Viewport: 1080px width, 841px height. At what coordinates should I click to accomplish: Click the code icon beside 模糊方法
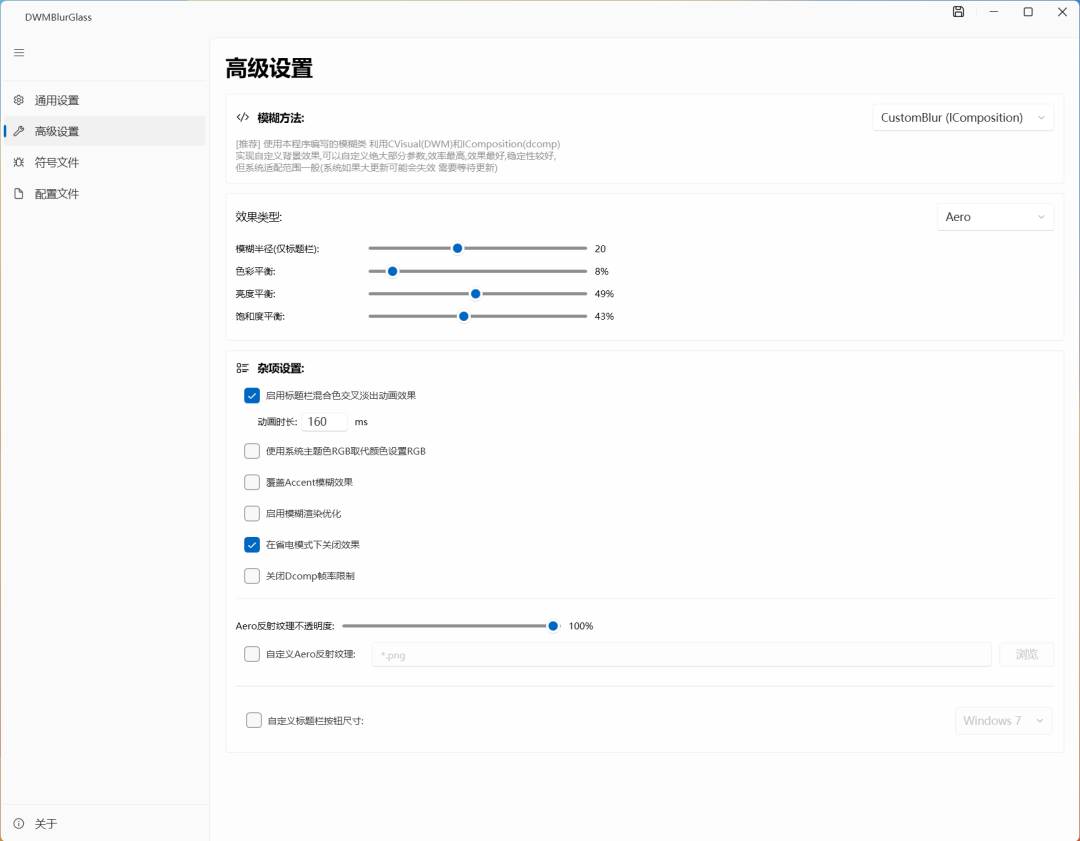241,116
